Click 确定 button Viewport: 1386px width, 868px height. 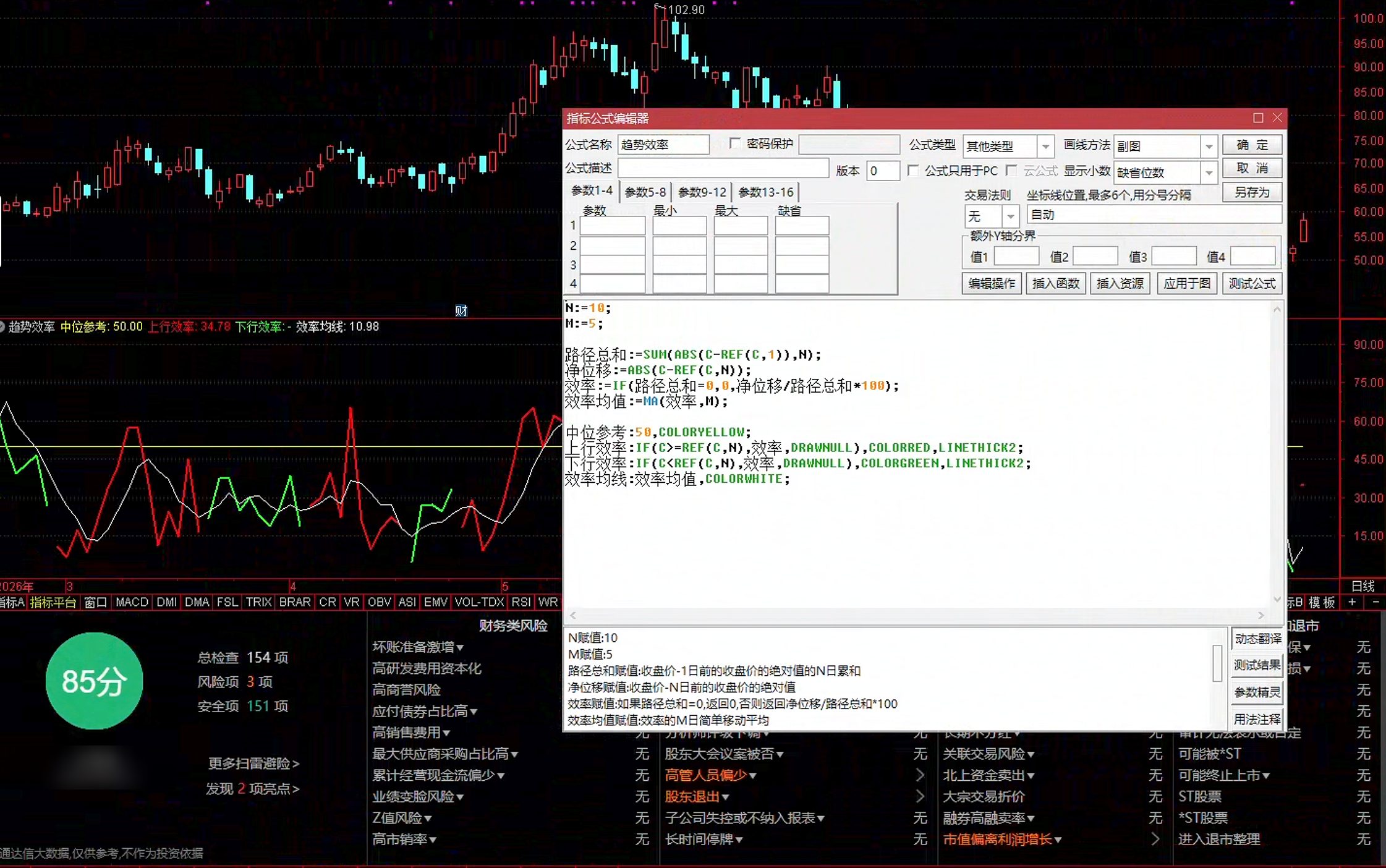(x=1252, y=145)
